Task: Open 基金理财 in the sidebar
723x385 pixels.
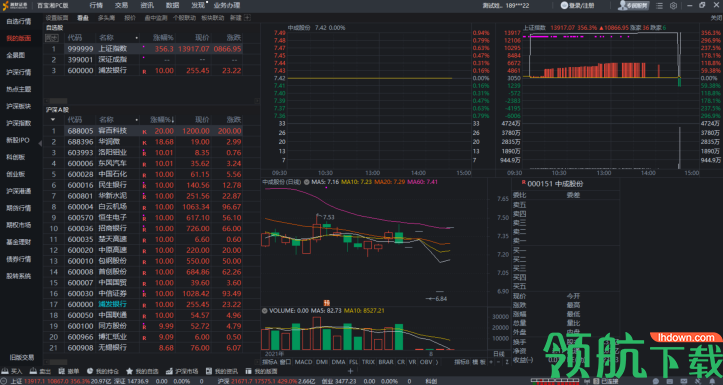Action: coord(18,242)
